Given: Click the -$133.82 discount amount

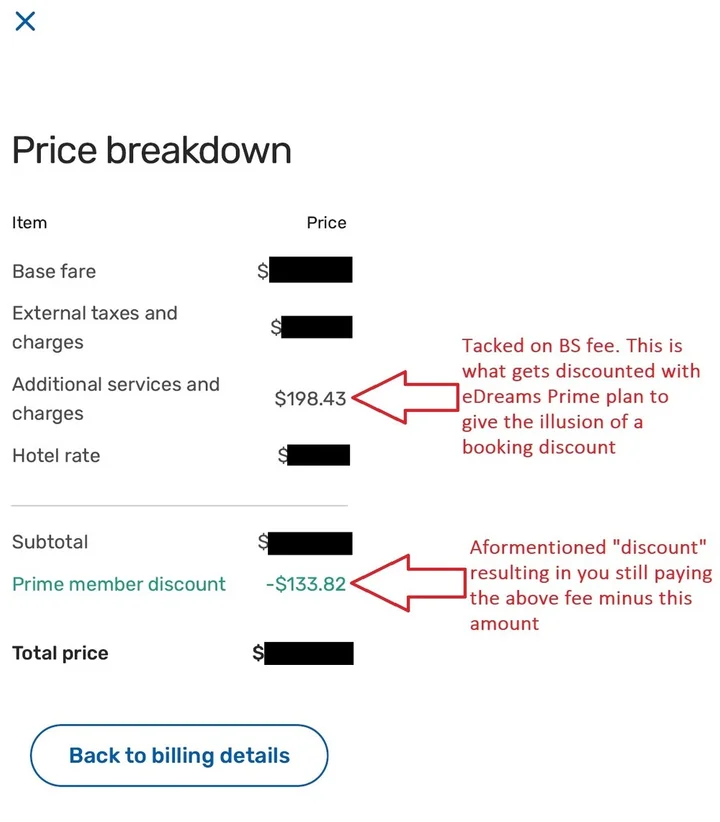Looking at the screenshot, I should click(306, 584).
